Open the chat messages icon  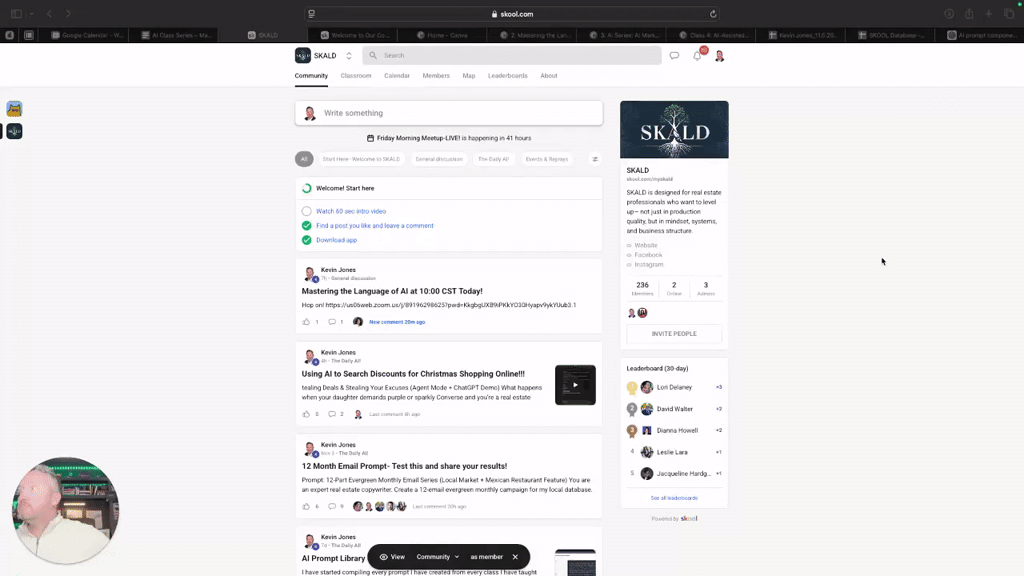pos(674,56)
